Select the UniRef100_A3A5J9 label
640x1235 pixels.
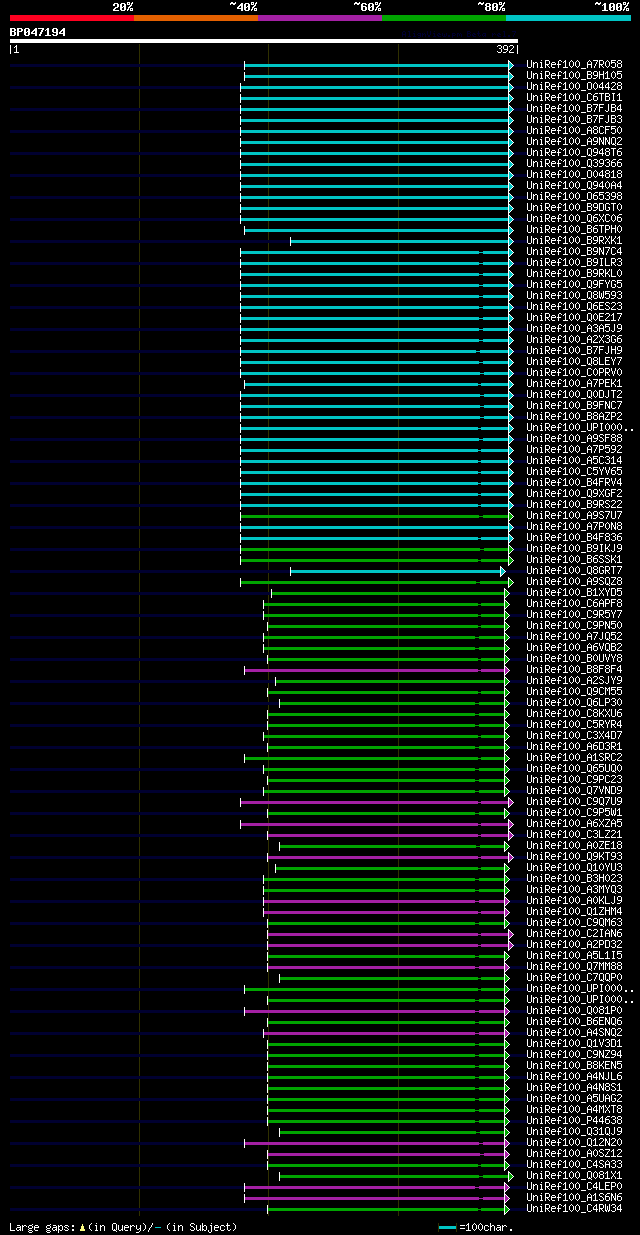pyautogui.click(x=574, y=328)
